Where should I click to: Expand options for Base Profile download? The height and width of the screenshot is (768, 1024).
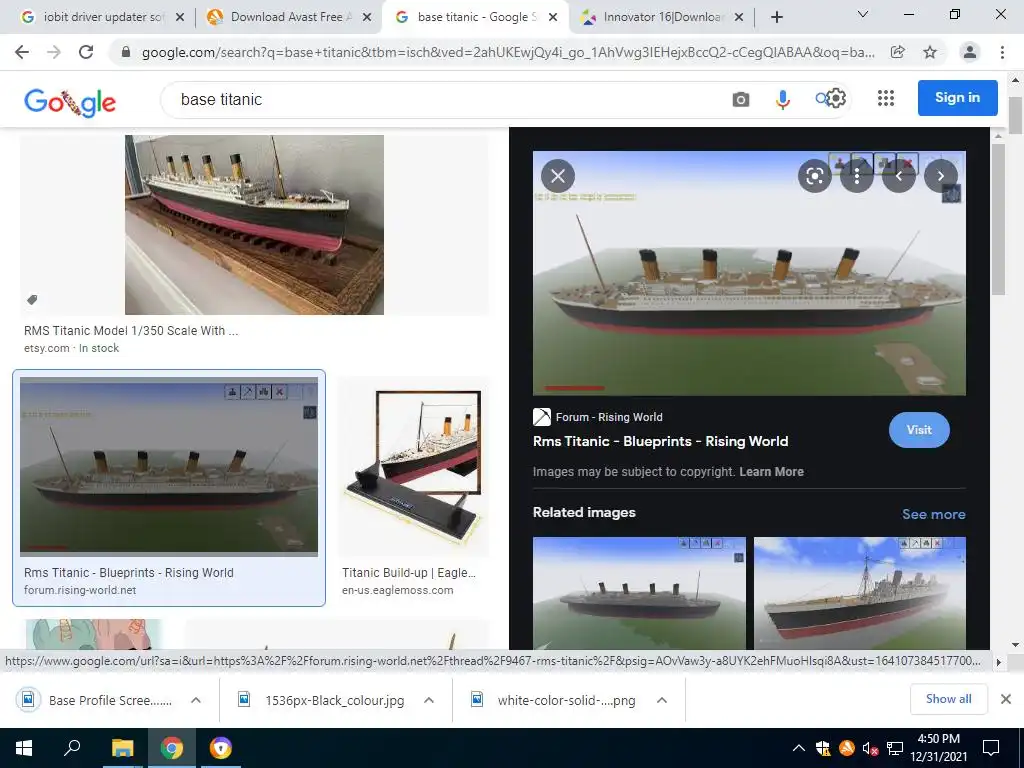click(195, 700)
